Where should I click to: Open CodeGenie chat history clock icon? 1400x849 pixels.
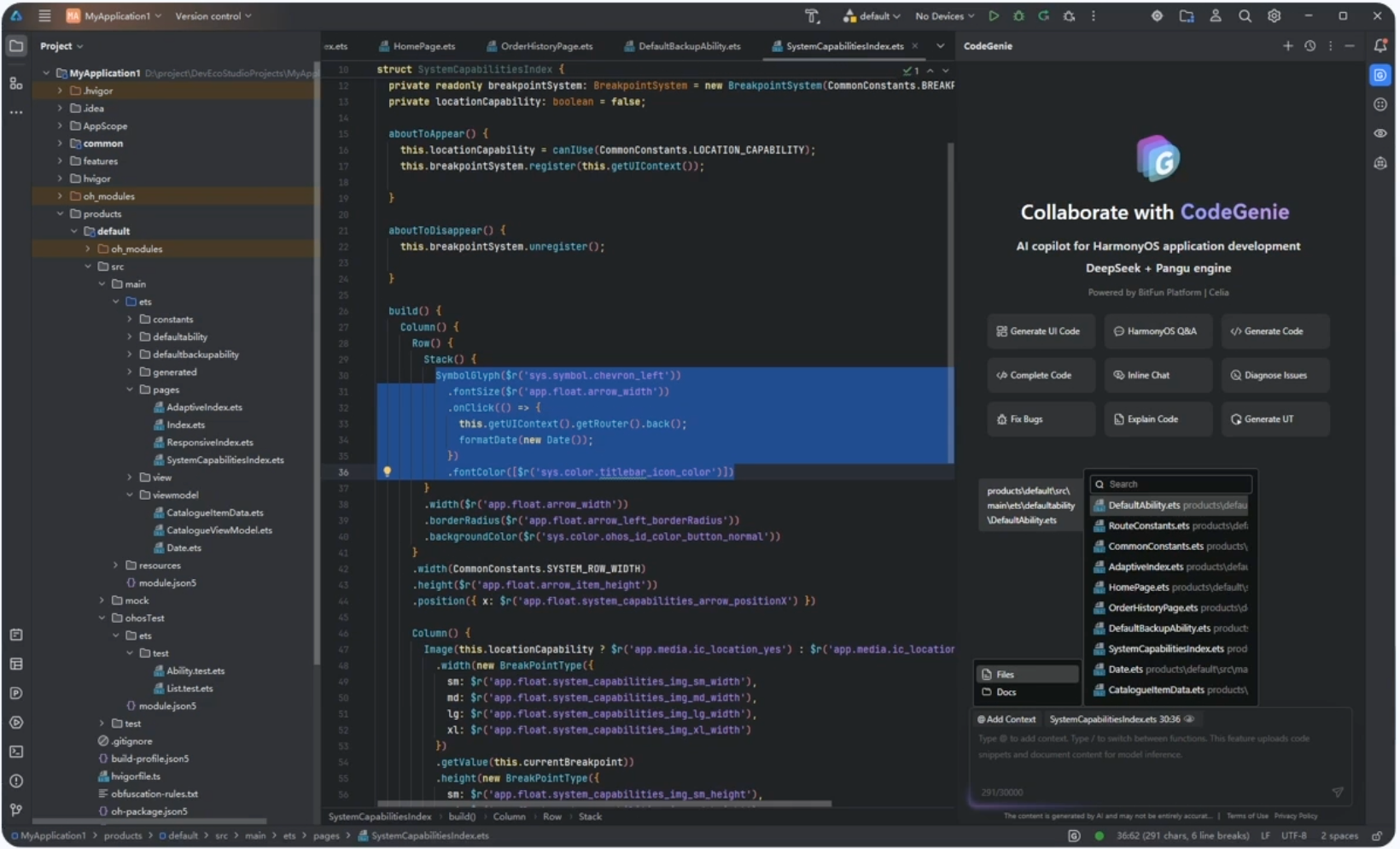click(x=1310, y=46)
